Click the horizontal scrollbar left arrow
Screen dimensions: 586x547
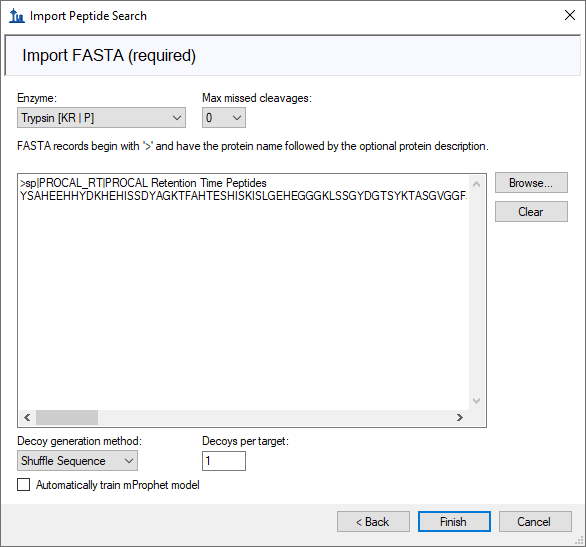(27, 417)
